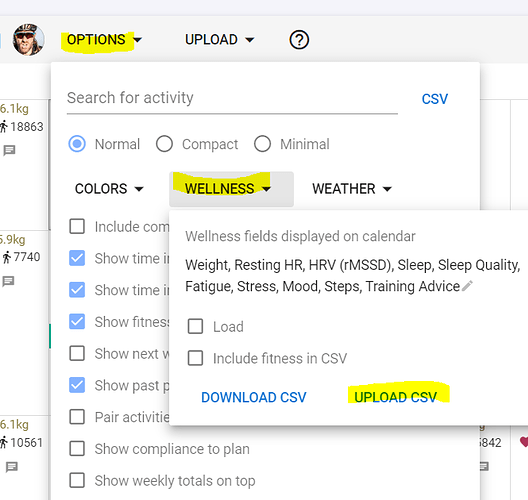Open the UPLOAD menu
Image resolution: width=528 pixels, height=500 pixels.
click(x=220, y=40)
